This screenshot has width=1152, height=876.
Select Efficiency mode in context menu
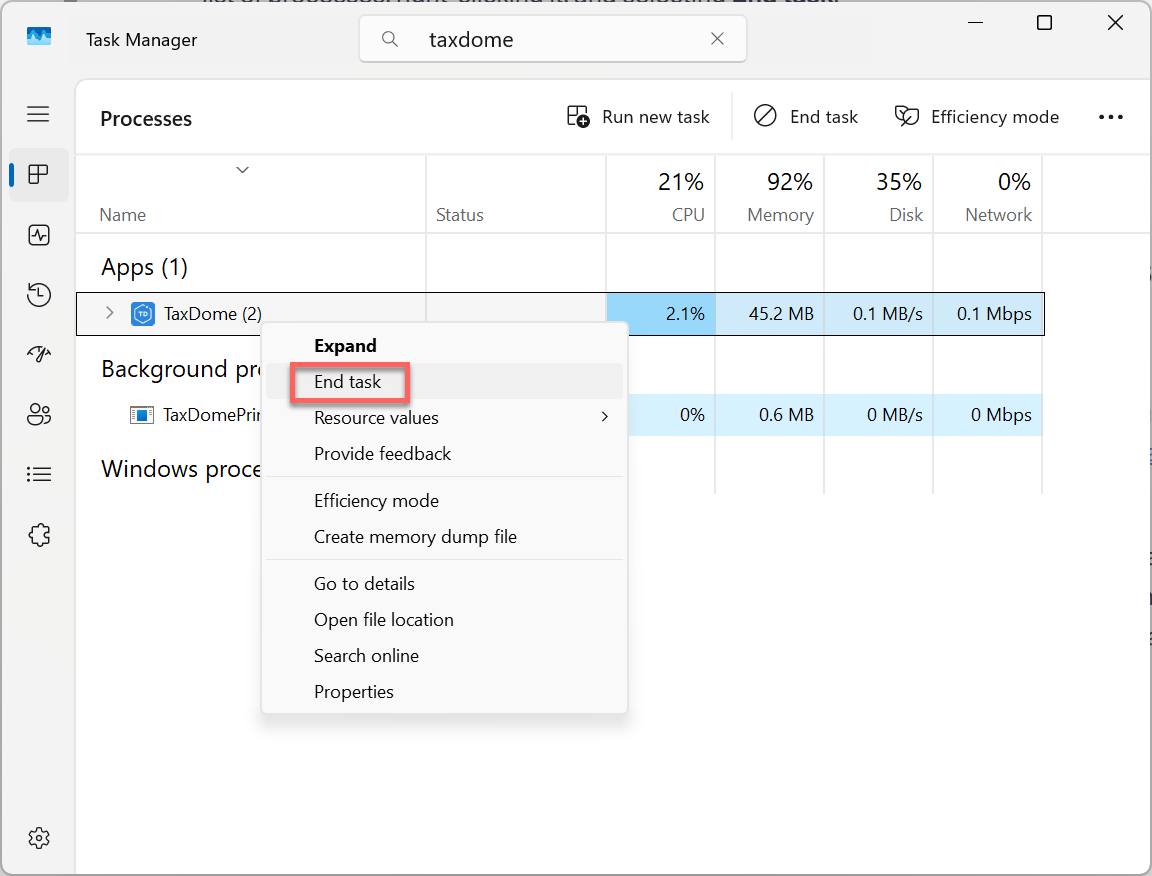click(444, 500)
